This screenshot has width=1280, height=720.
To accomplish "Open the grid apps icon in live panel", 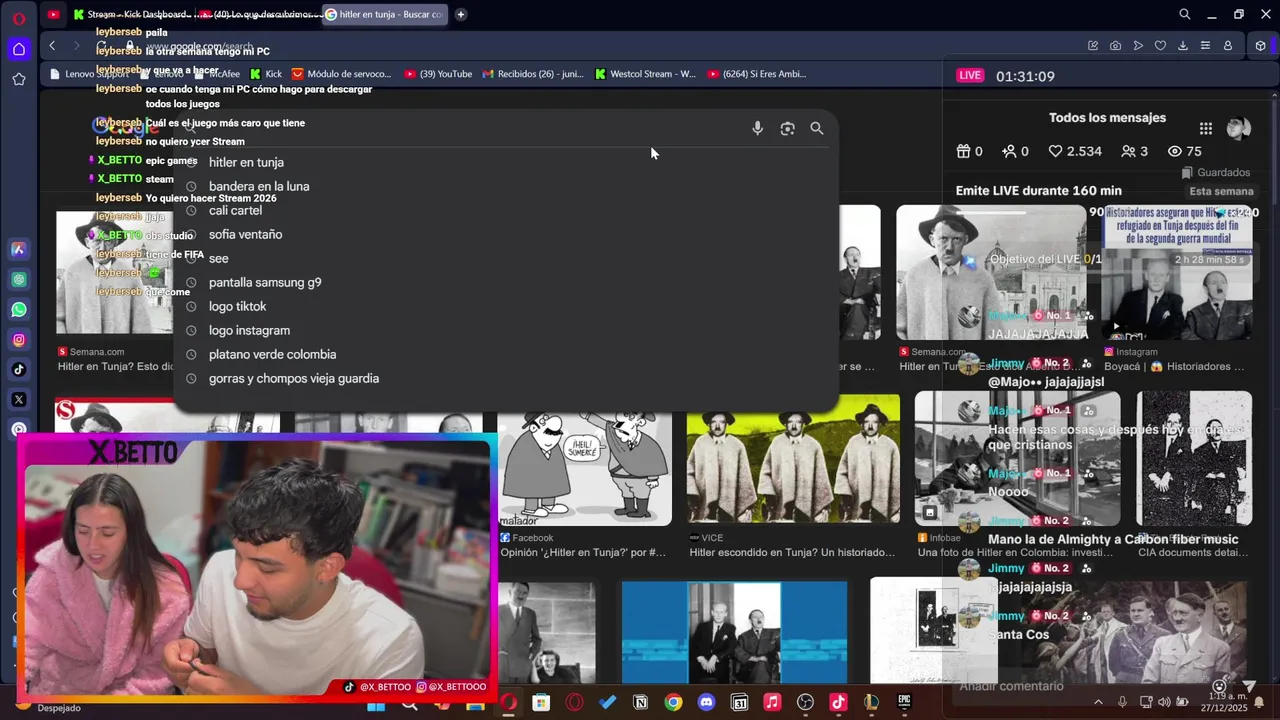I will (1206, 128).
